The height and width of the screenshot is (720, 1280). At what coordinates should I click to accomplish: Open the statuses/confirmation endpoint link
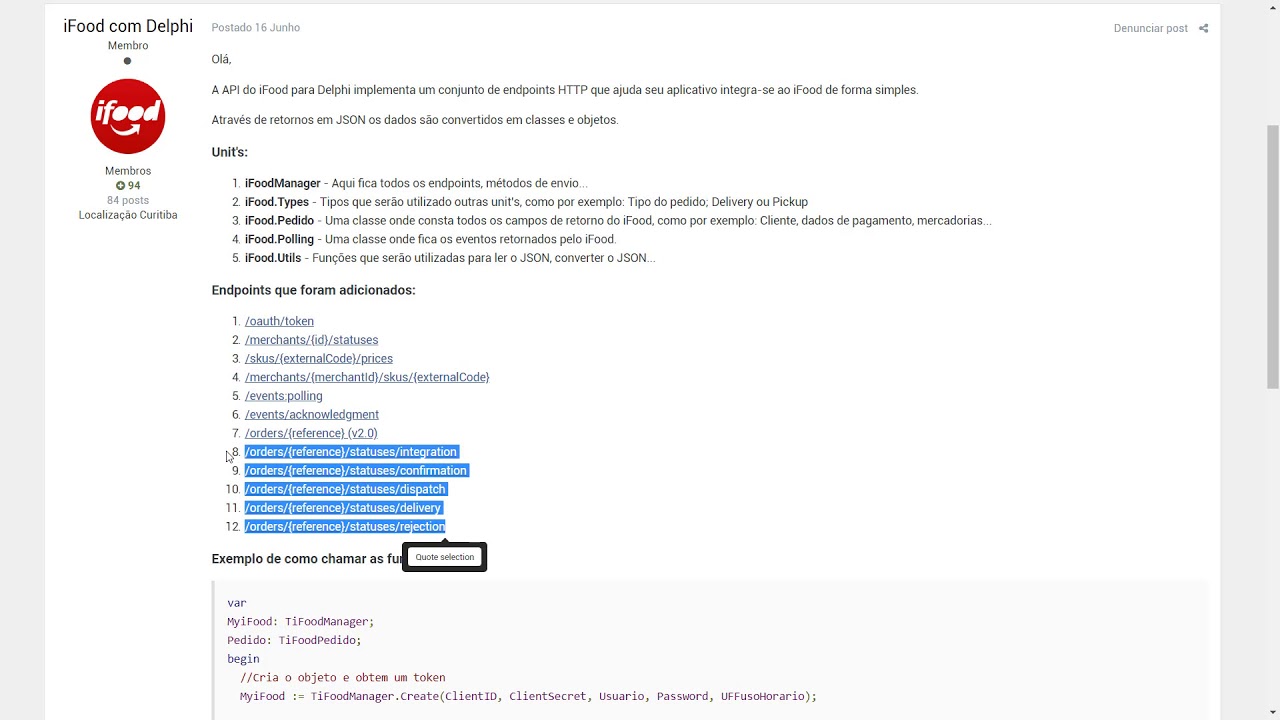(x=356, y=471)
